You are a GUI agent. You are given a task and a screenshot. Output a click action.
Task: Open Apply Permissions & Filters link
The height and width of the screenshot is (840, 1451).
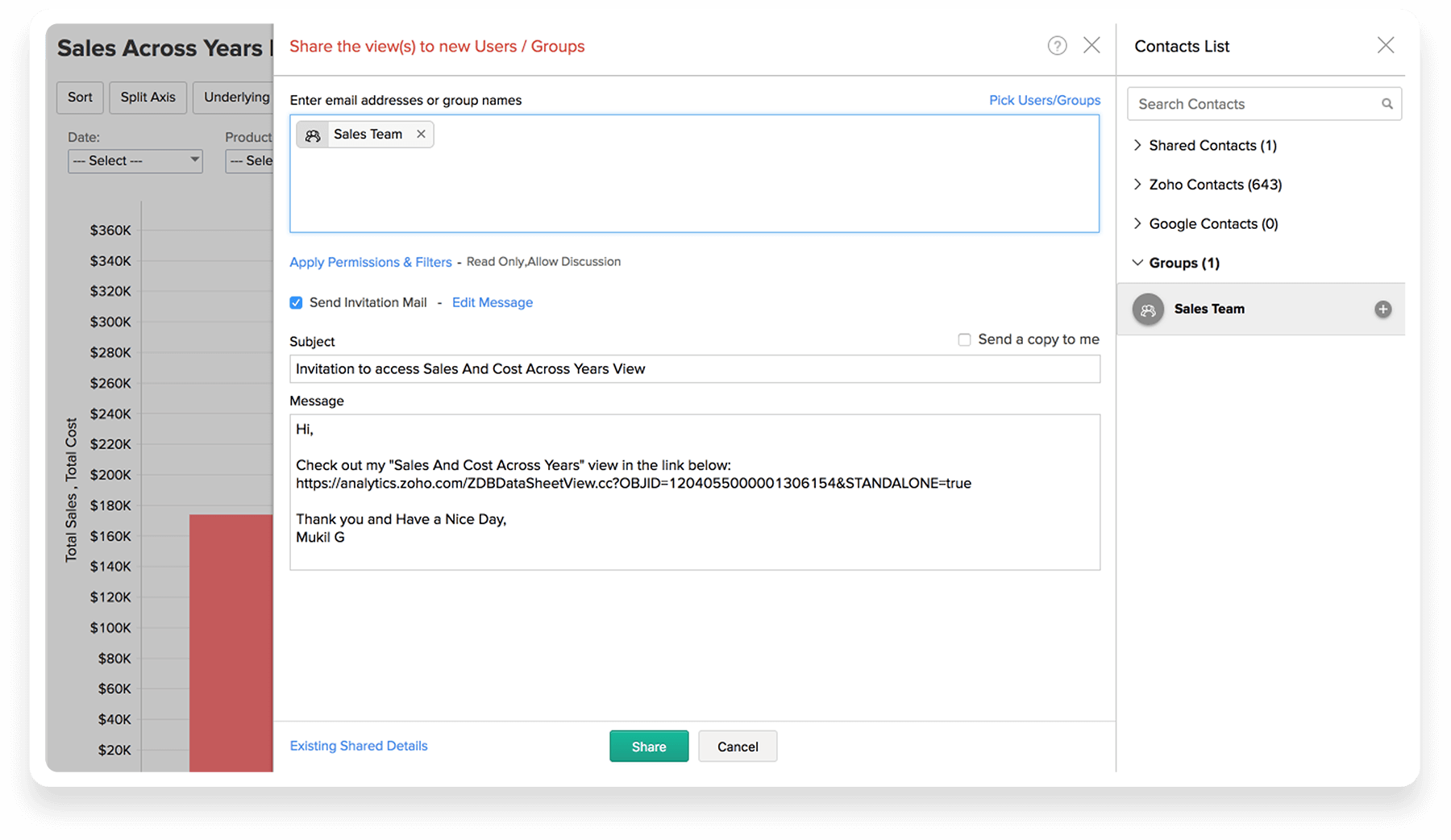[x=370, y=263]
